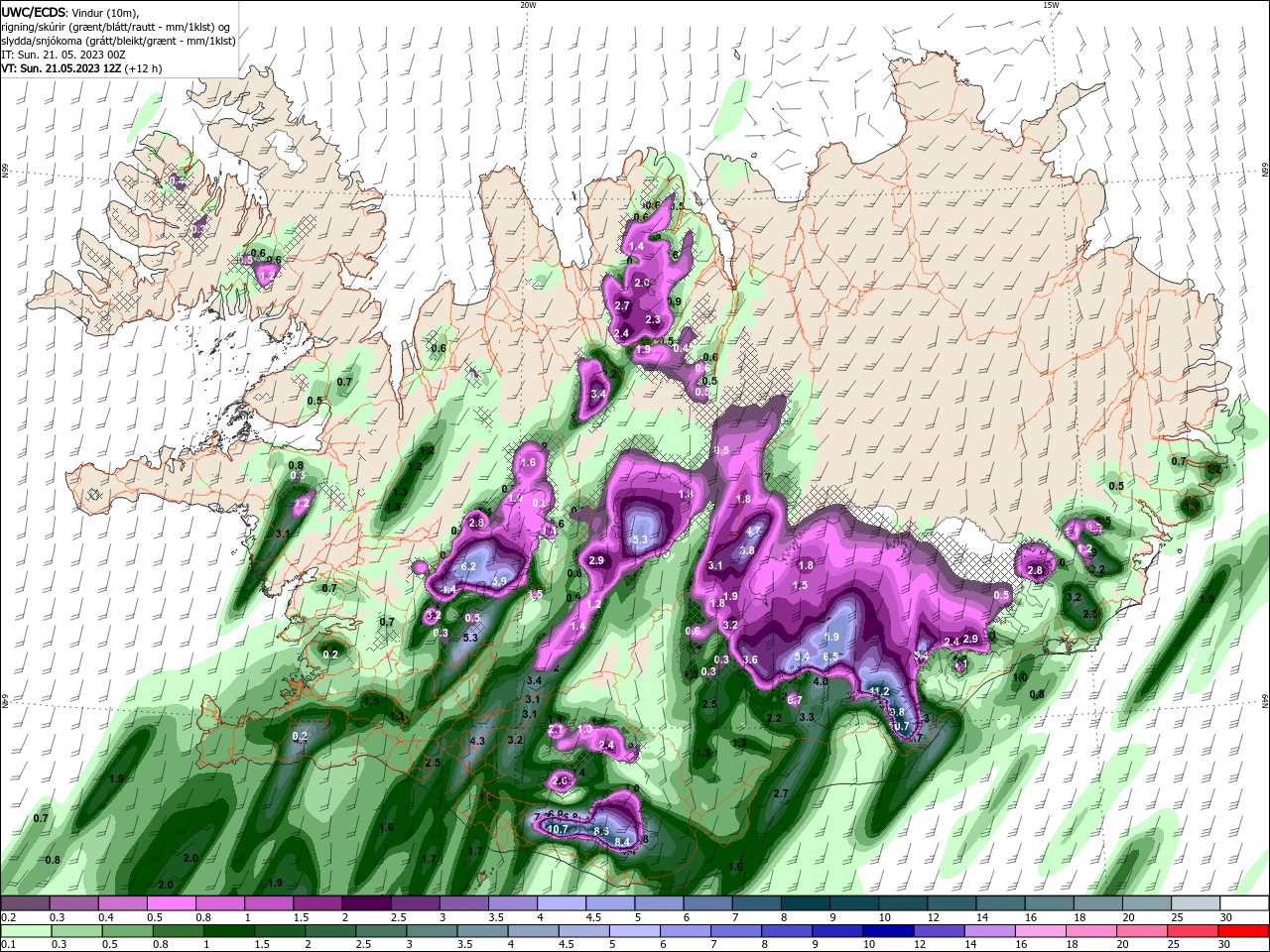Select the 3 swatch in rain legend

point(433,931)
